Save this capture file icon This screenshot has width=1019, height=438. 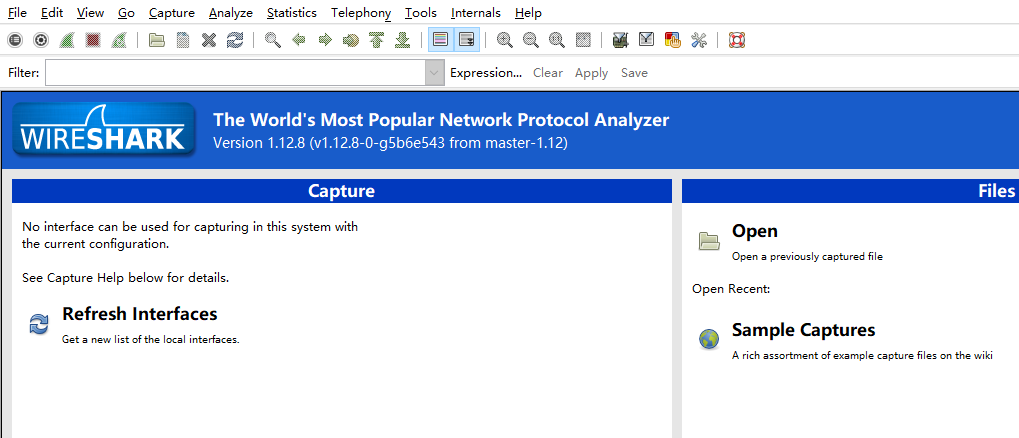pyautogui.click(x=183, y=40)
